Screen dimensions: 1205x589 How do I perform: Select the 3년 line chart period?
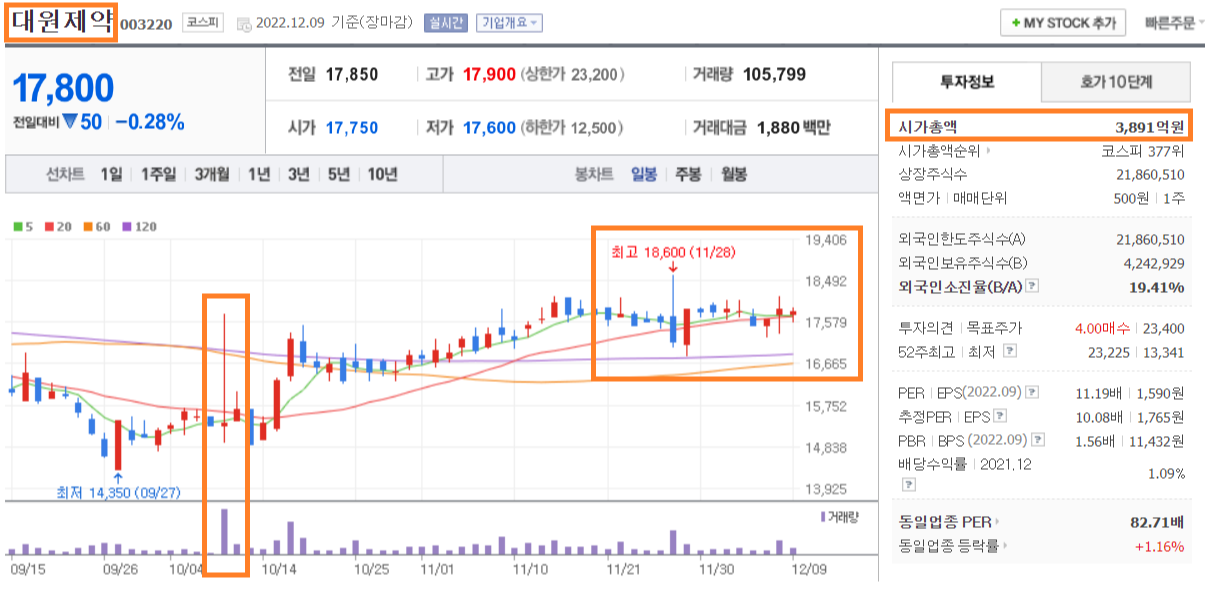298,174
